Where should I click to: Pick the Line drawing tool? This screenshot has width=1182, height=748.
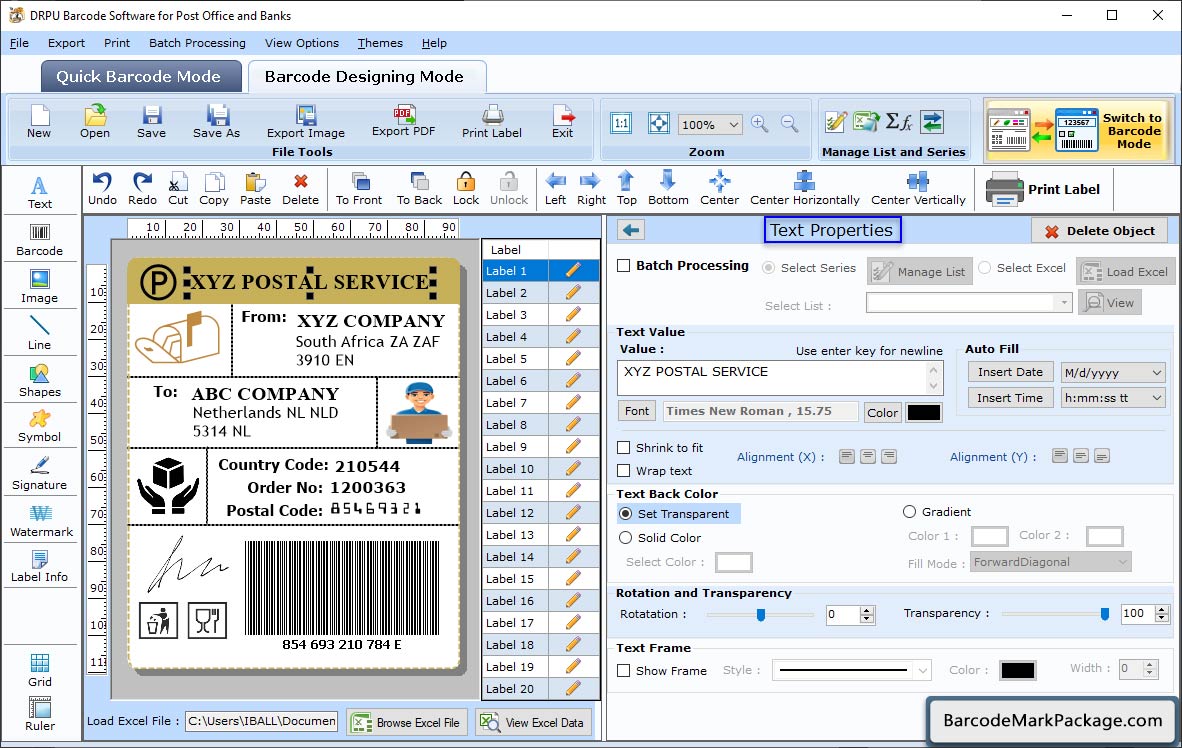[39, 333]
